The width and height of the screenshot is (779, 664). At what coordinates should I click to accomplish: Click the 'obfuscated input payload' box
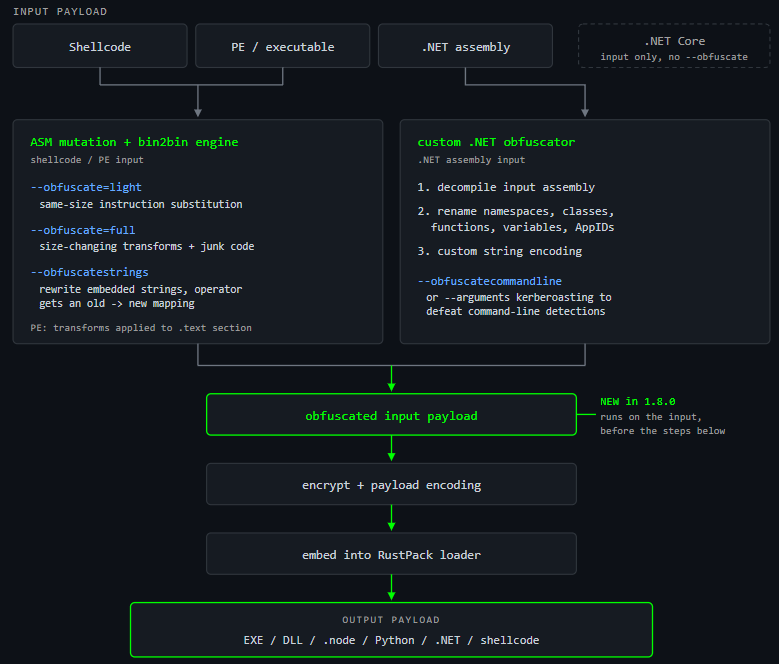391,415
